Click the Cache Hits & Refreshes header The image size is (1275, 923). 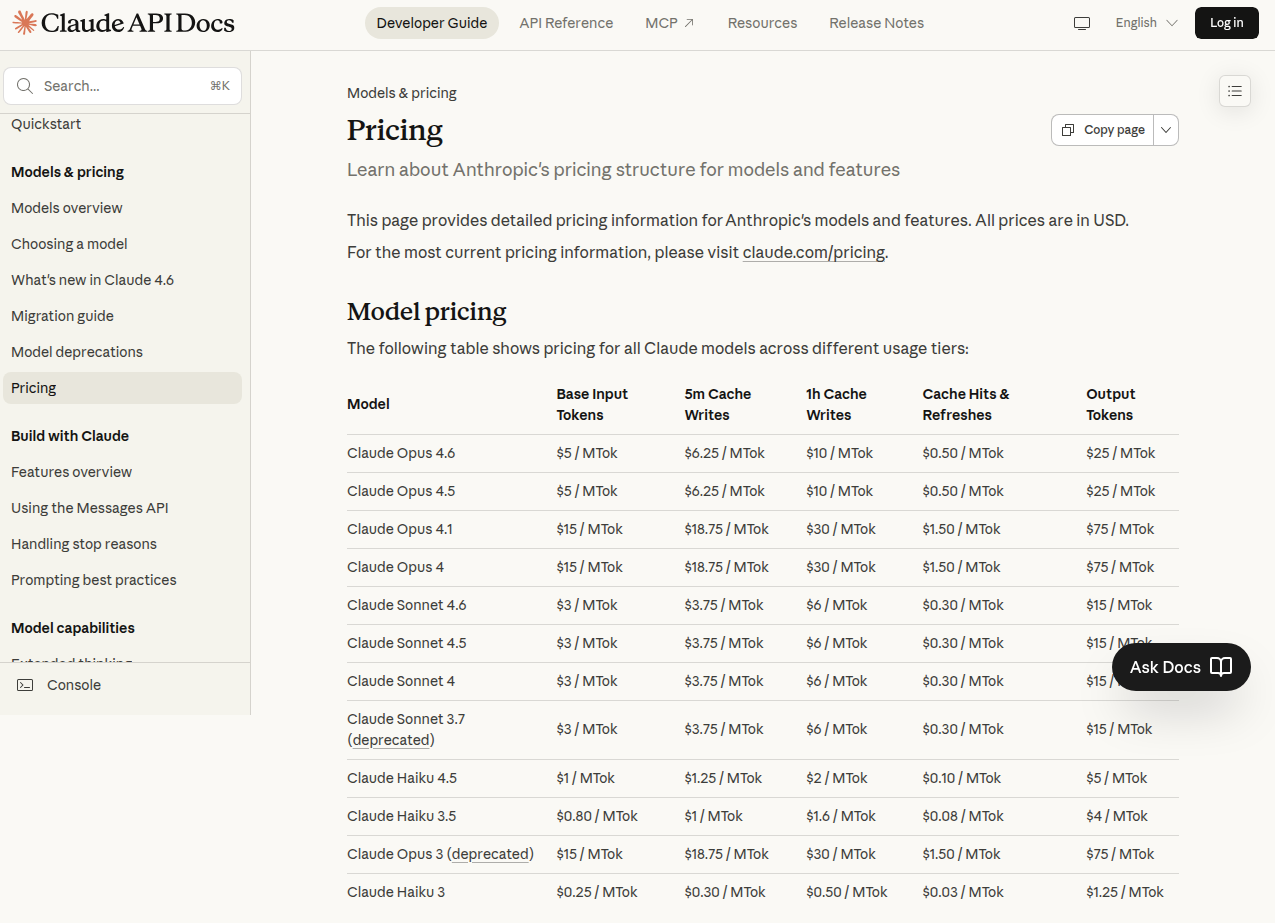tap(966, 404)
